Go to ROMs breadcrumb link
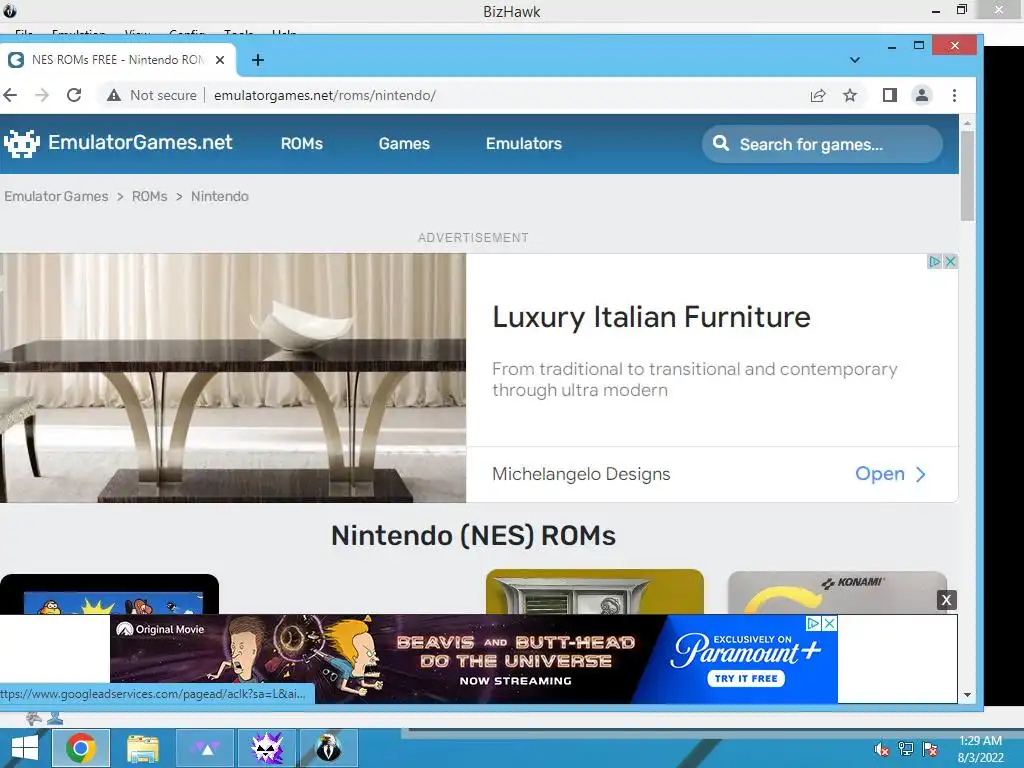Screen dimensions: 1024x768 pyautogui.click(x=150, y=197)
